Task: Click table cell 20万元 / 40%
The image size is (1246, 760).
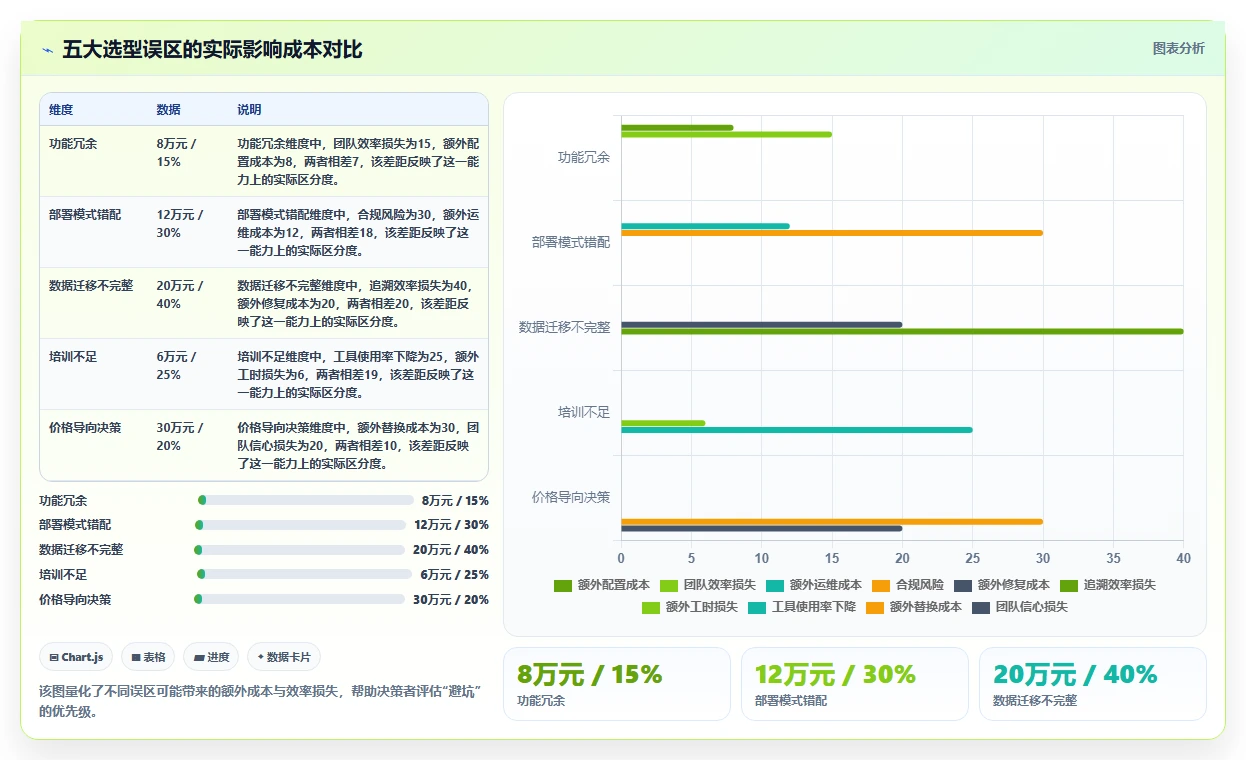Action: pyautogui.click(x=180, y=294)
